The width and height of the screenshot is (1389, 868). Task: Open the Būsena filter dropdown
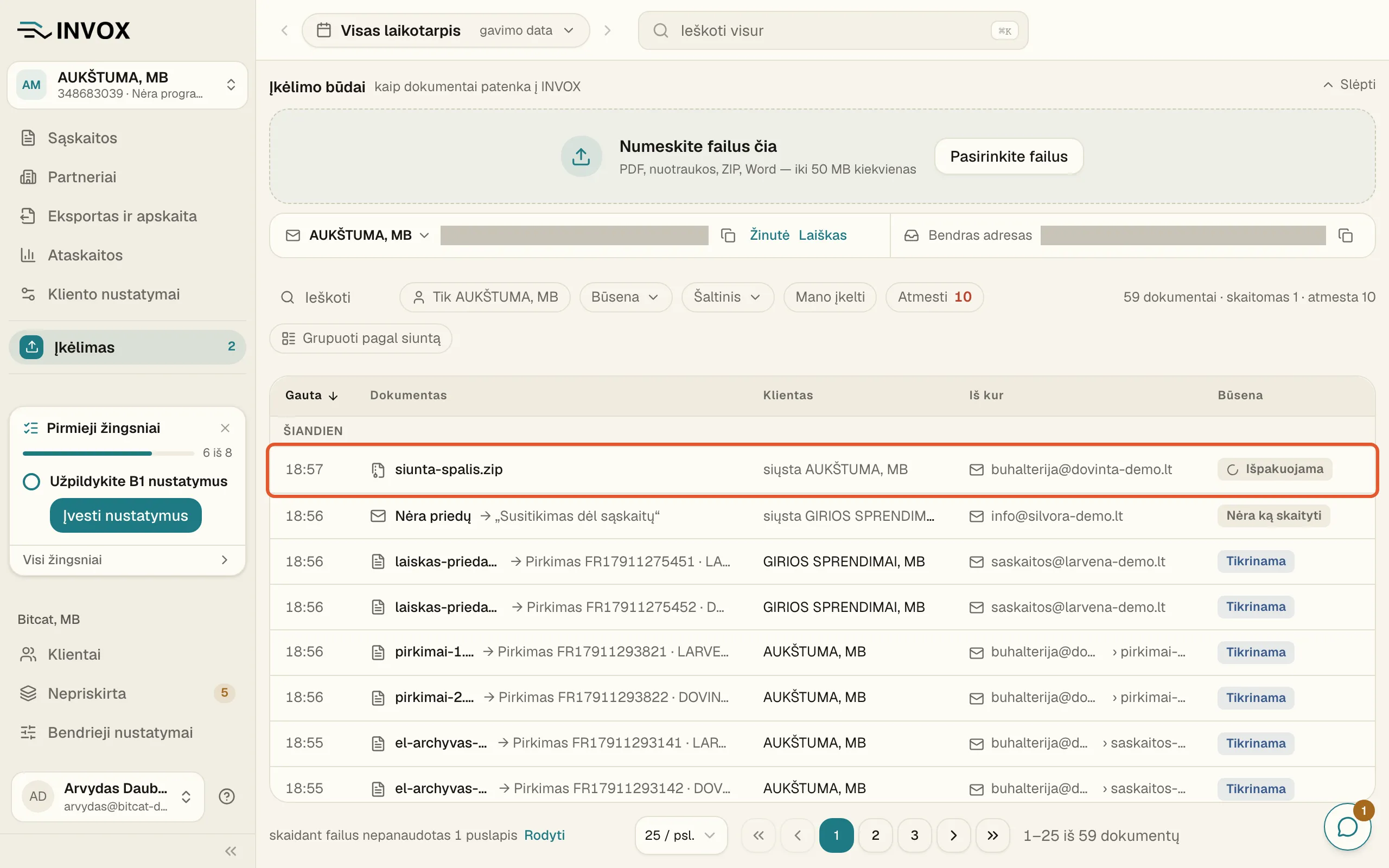click(626, 297)
